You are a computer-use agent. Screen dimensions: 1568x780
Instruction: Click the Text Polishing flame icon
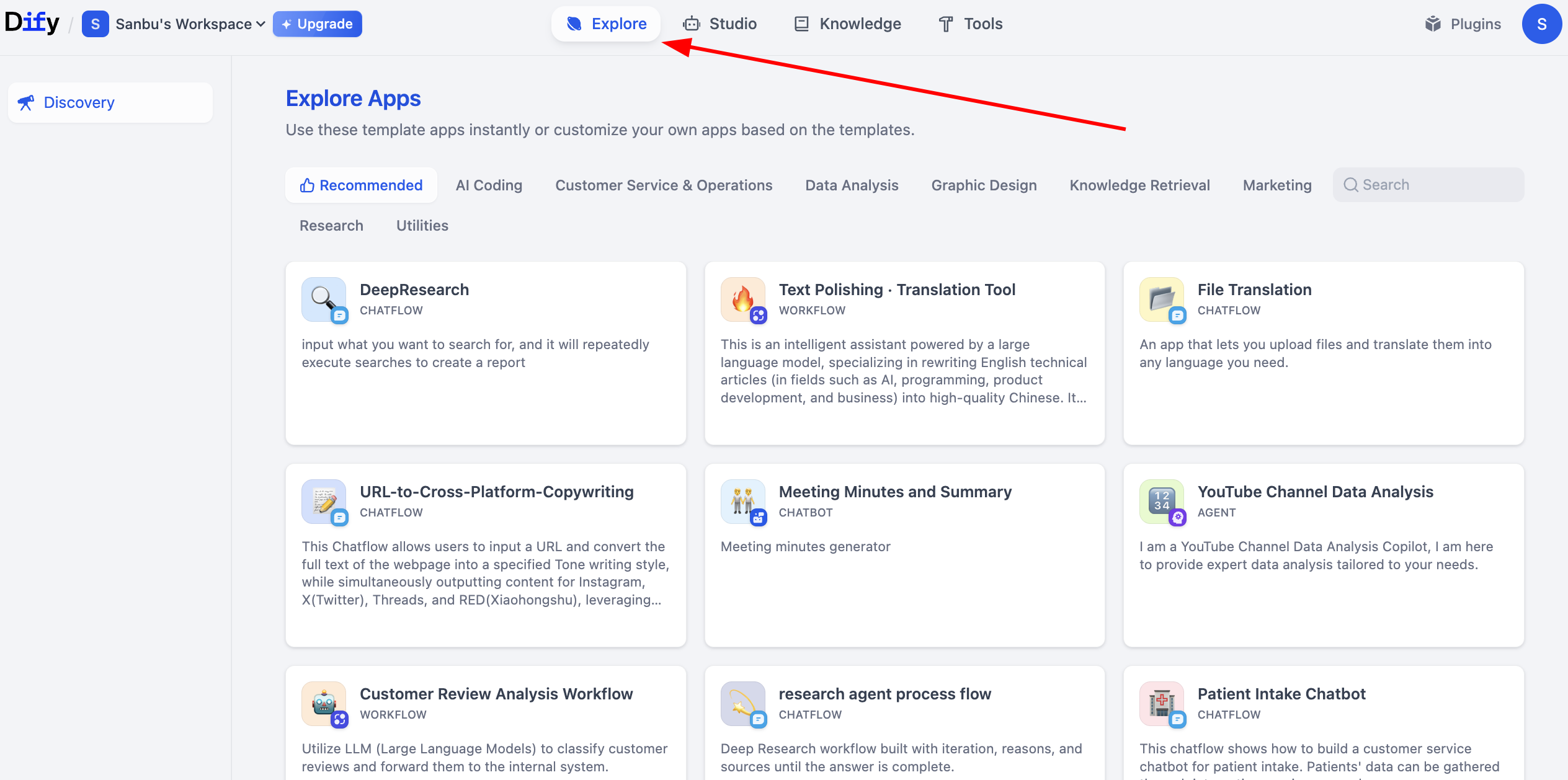742,299
